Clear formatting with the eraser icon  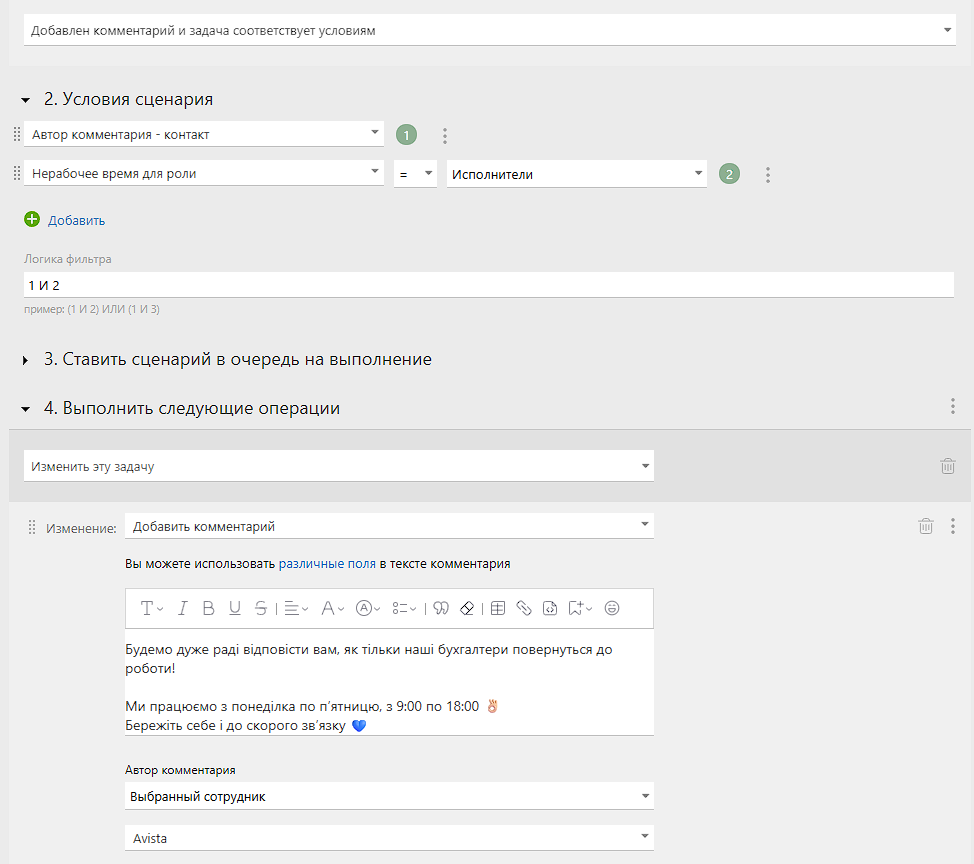coord(467,608)
